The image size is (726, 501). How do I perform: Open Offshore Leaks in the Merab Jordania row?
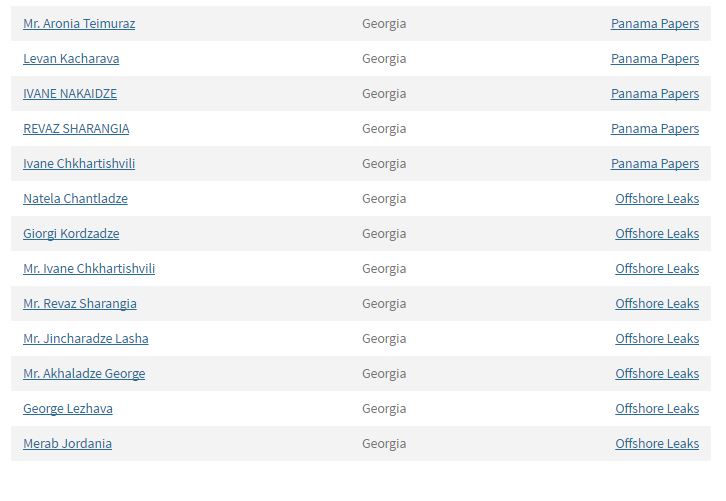pyautogui.click(x=657, y=444)
